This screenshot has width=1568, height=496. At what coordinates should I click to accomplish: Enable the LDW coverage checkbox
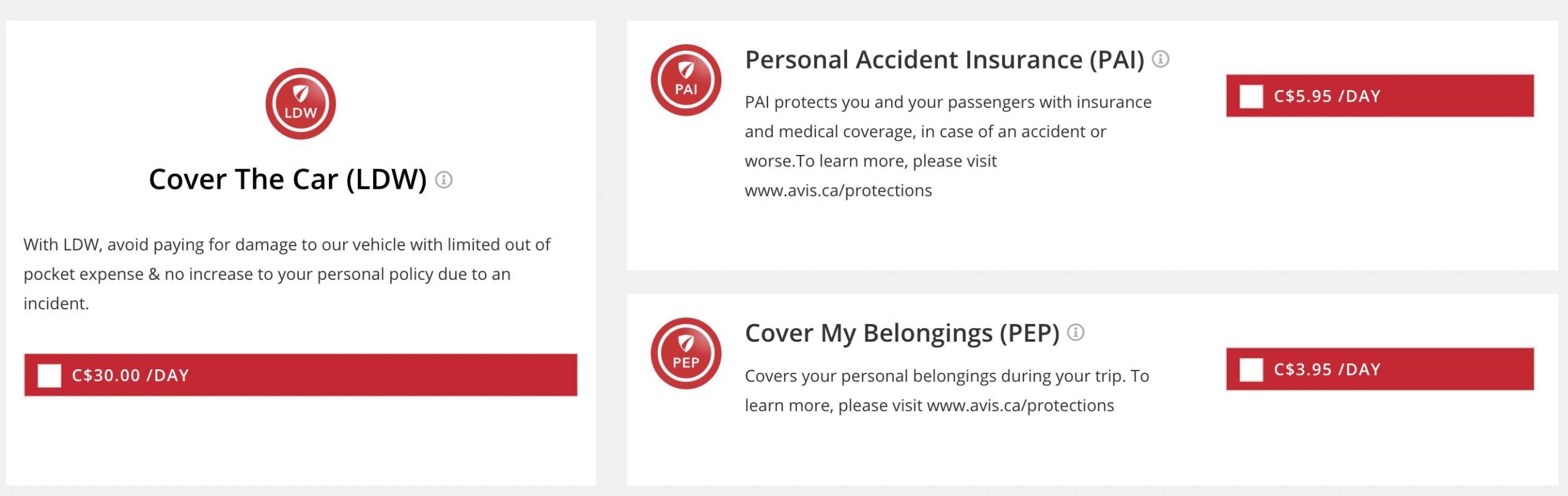pos(50,375)
